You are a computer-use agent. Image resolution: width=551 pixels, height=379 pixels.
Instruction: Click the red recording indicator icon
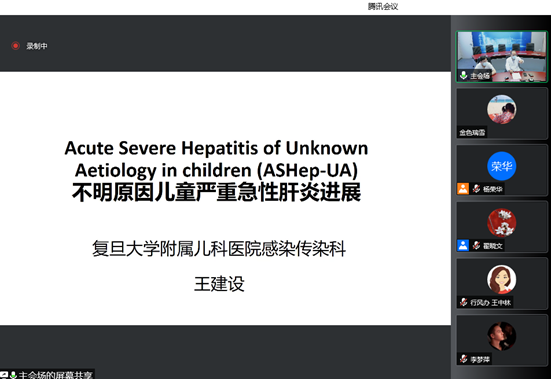tap(15, 46)
